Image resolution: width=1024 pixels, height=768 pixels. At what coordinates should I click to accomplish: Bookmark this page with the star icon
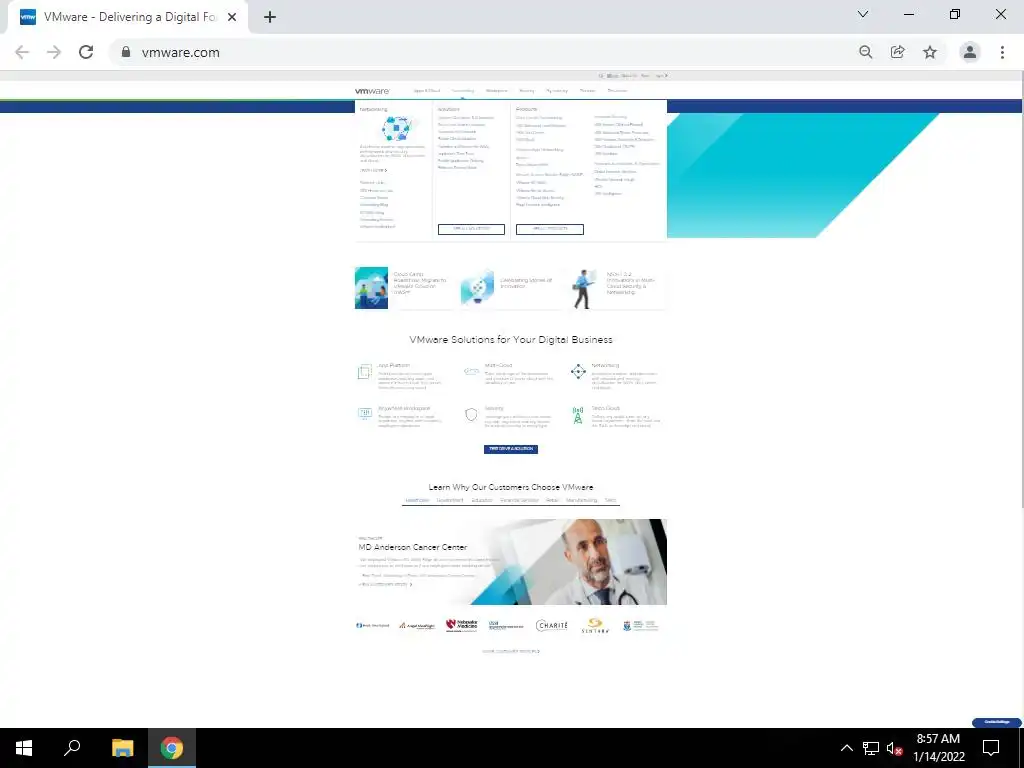(x=930, y=52)
